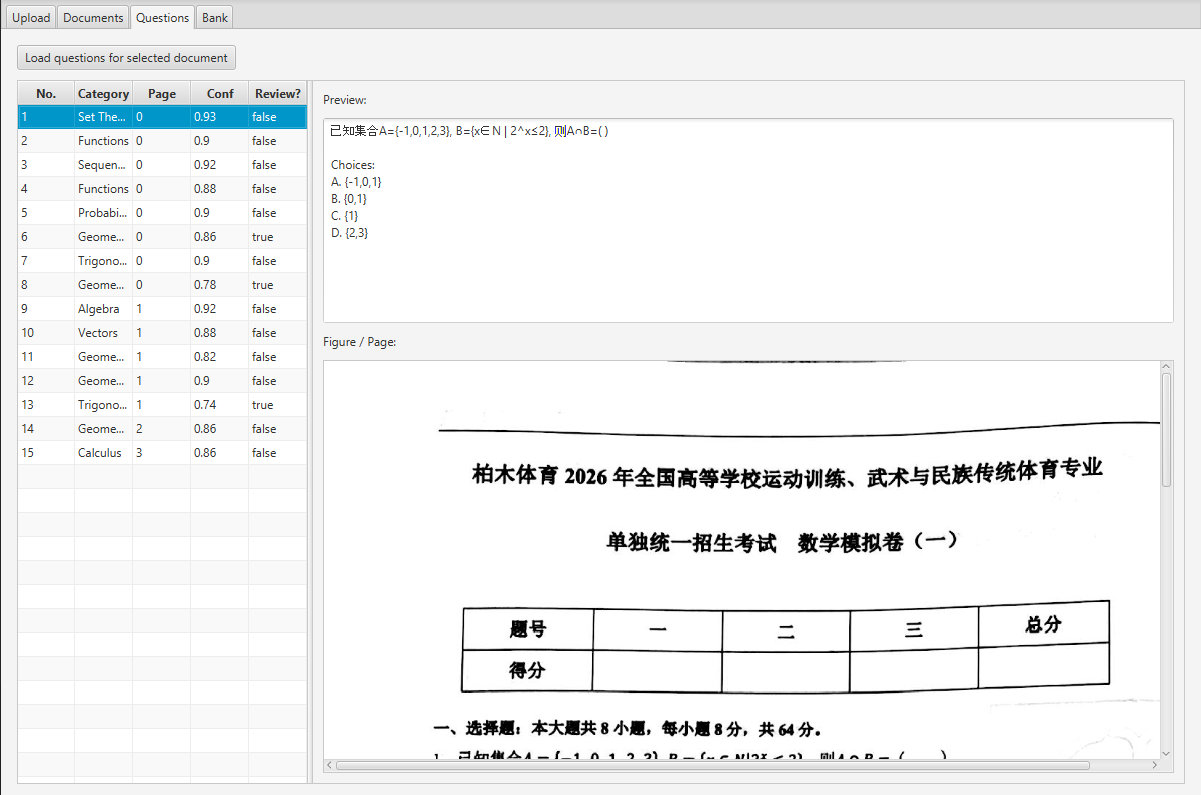Click confidence 0.93 cell of question 1

click(x=220, y=117)
